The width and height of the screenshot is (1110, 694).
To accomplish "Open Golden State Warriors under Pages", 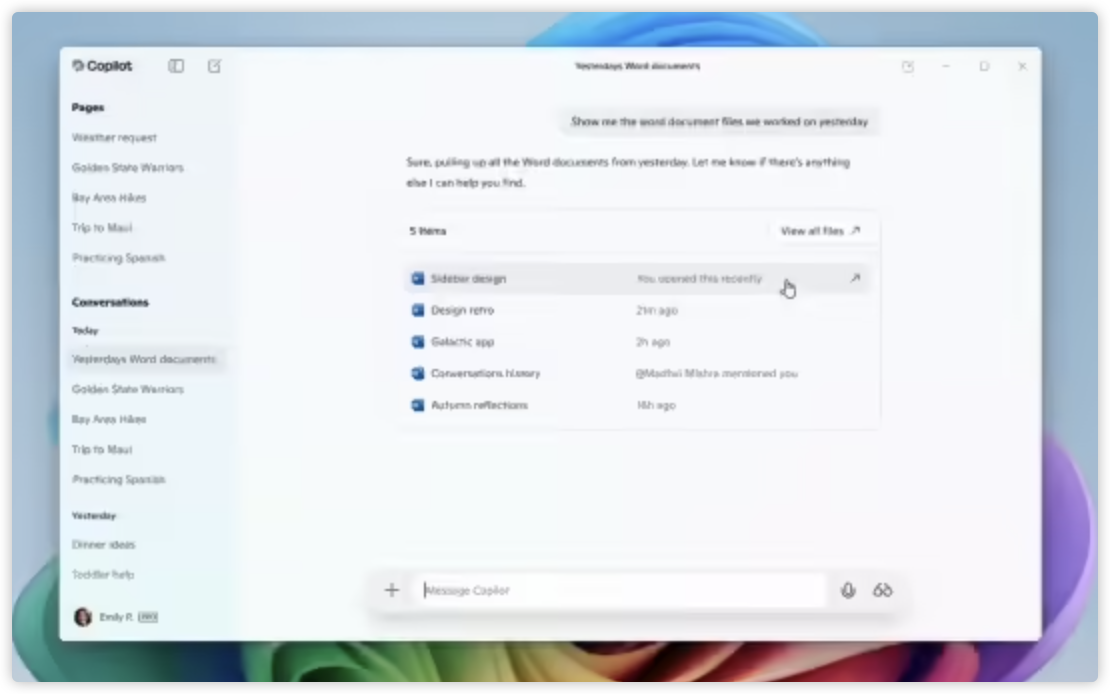I will [127, 168].
